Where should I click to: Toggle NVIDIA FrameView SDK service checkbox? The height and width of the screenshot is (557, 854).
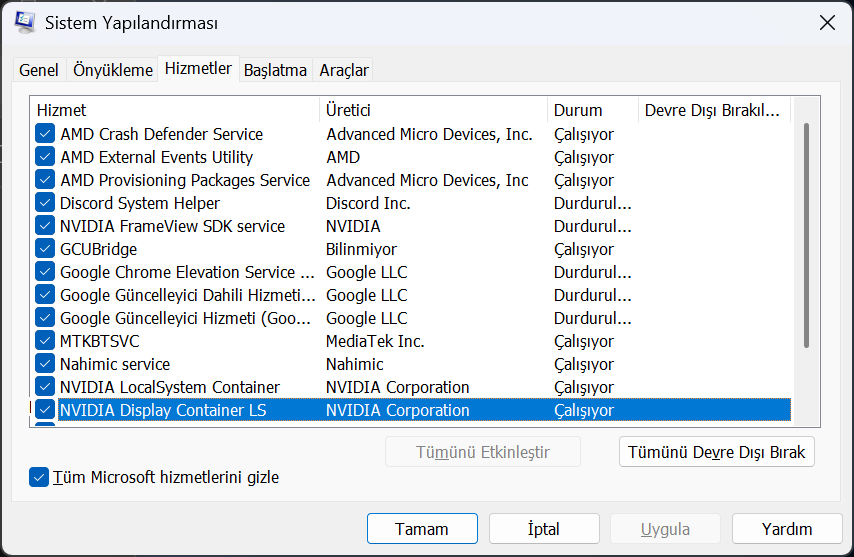click(x=45, y=225)
